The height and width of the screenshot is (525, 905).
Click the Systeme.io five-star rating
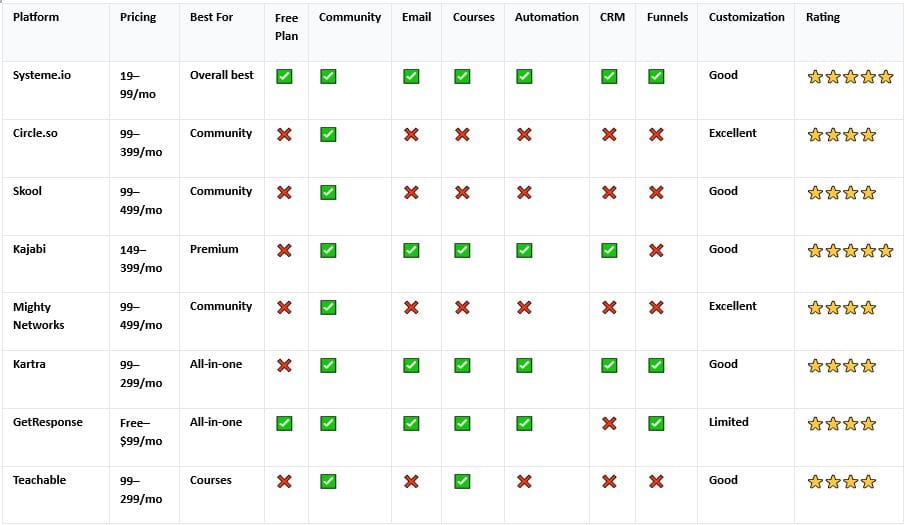point(850,77)
